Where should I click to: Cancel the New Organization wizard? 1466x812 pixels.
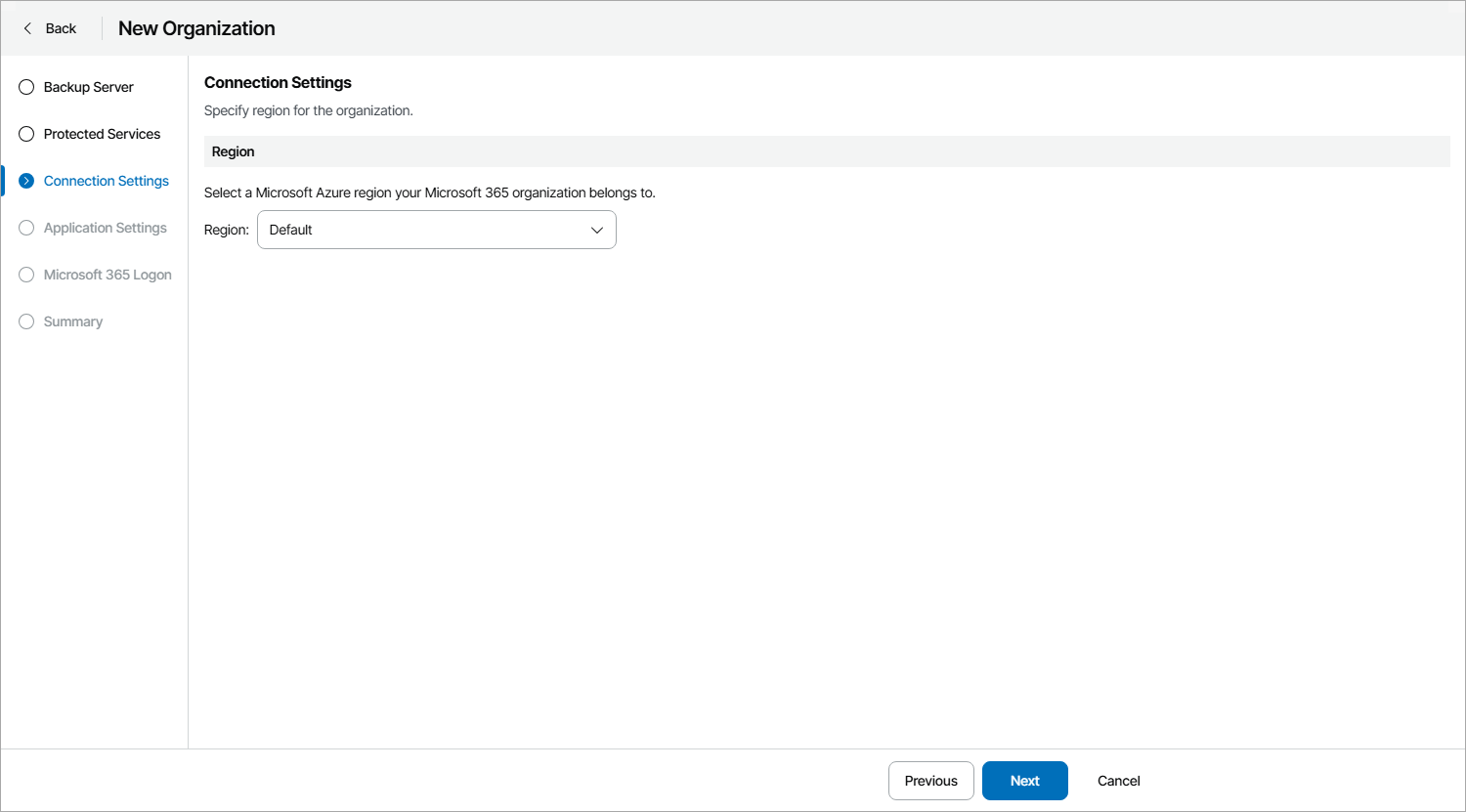tap(1118, 781)
